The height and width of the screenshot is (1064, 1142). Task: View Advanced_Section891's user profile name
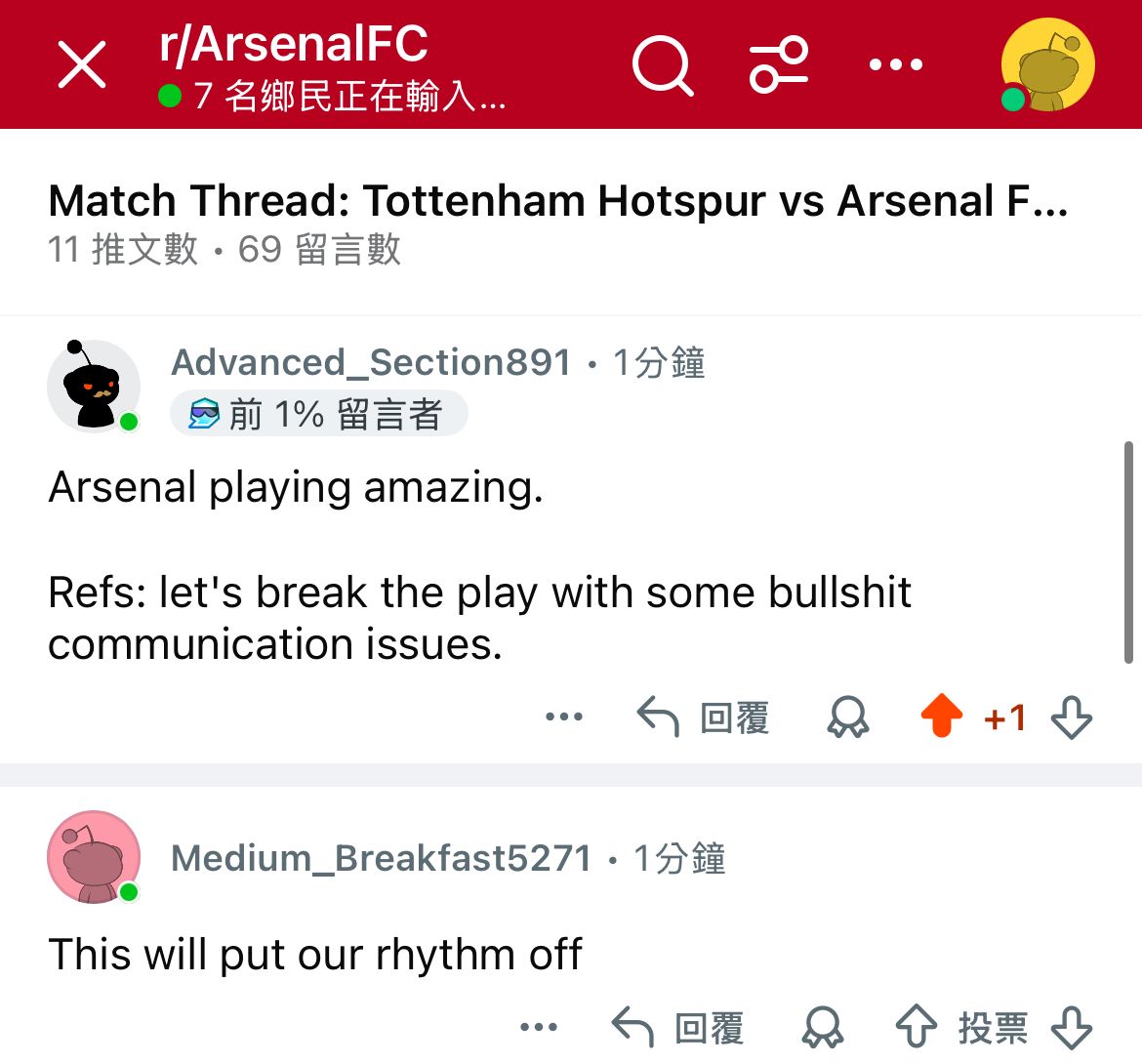tap(371, 363)
